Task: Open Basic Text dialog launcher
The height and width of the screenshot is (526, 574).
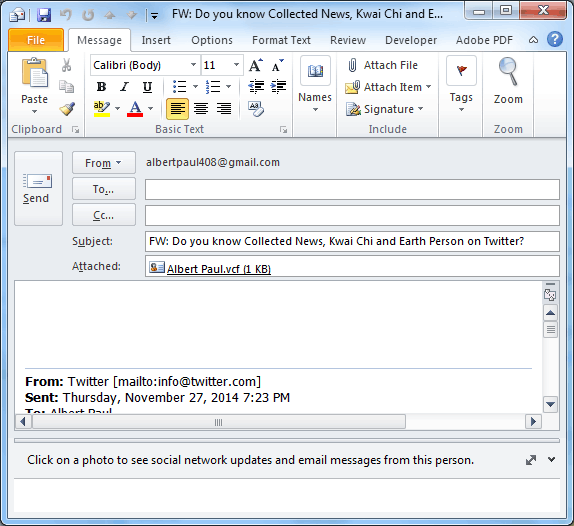Action: coord(283,130)
